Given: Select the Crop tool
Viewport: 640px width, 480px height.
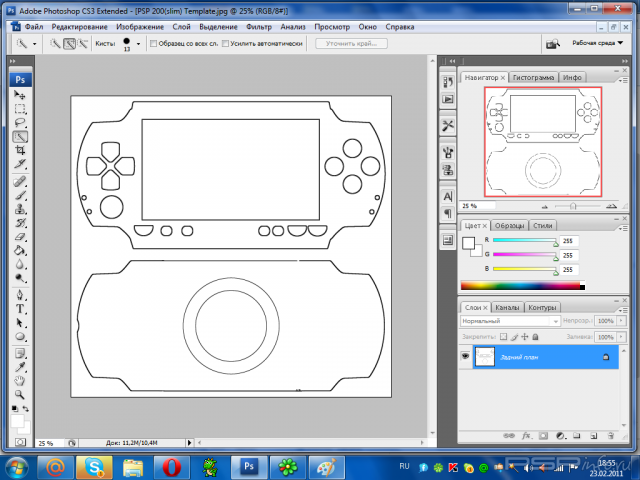Looking at the screenshot, I should (x=20, y=150).
